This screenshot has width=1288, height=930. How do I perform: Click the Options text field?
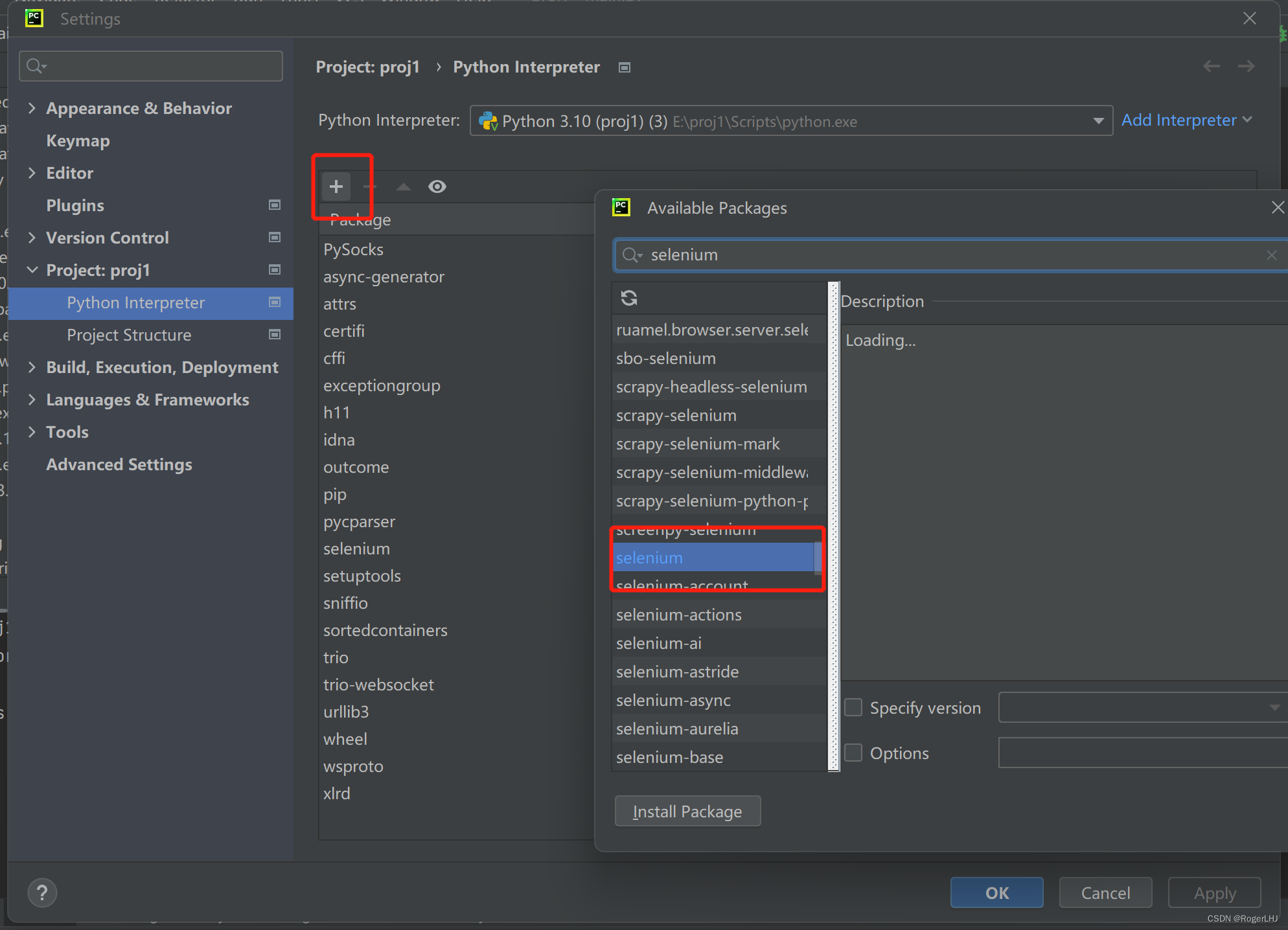(1143, 753)
